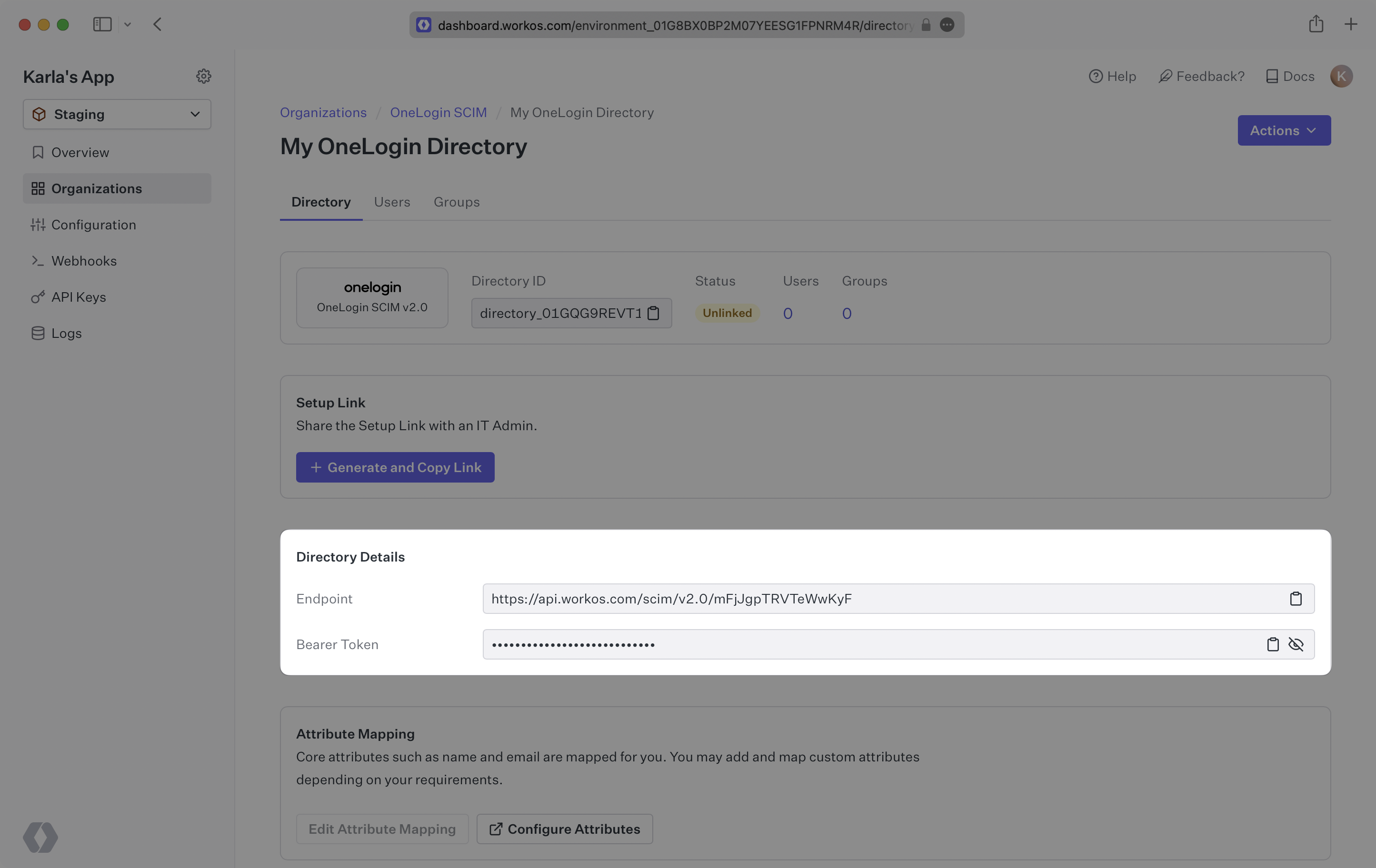Click the Configure Attributes button
This screenshot has height=868, width=1376.
click(x=564, y=828)
